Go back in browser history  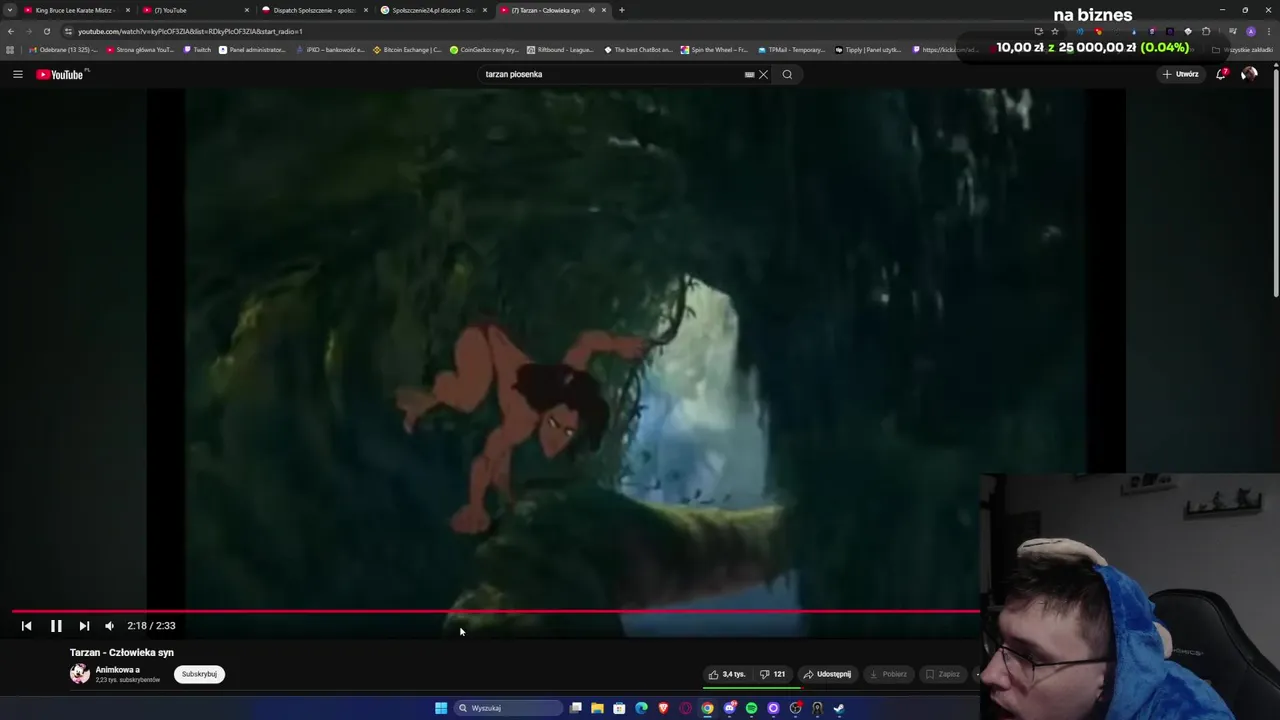[x=11, y=31]
